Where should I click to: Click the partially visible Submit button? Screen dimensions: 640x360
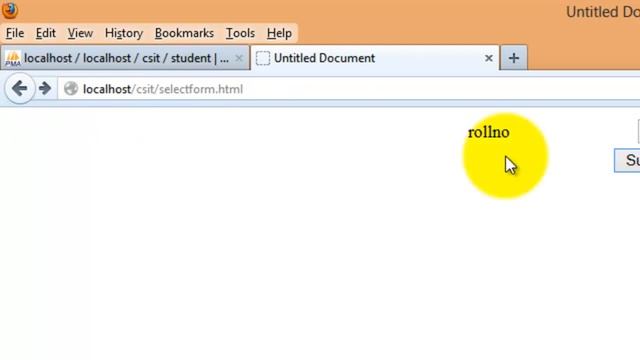point(627,160)
